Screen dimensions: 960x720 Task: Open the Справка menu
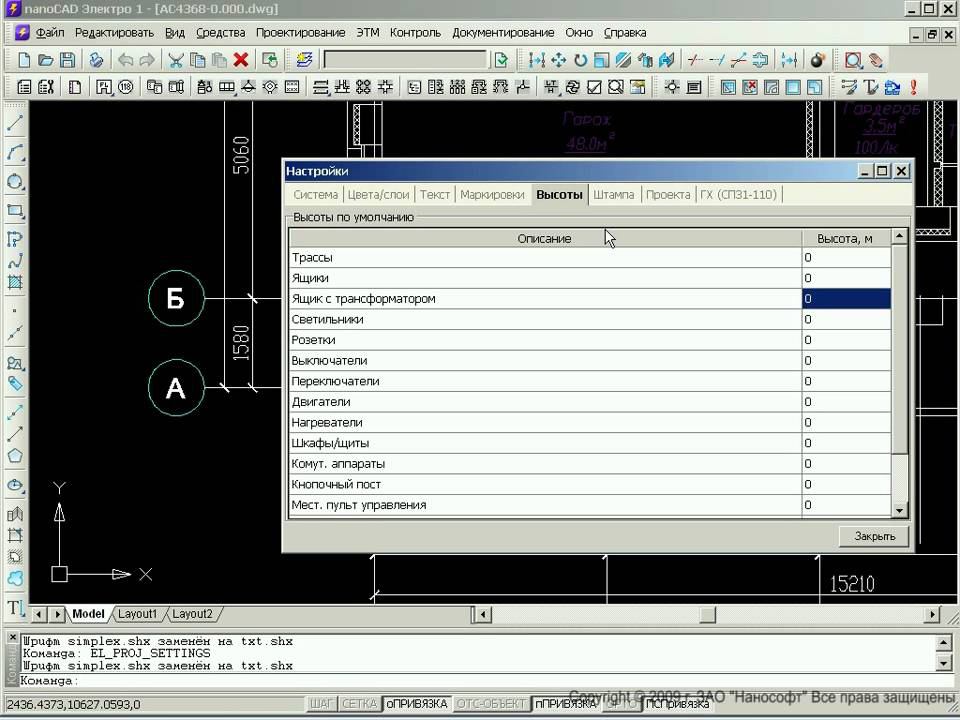[x=625, y=32]
